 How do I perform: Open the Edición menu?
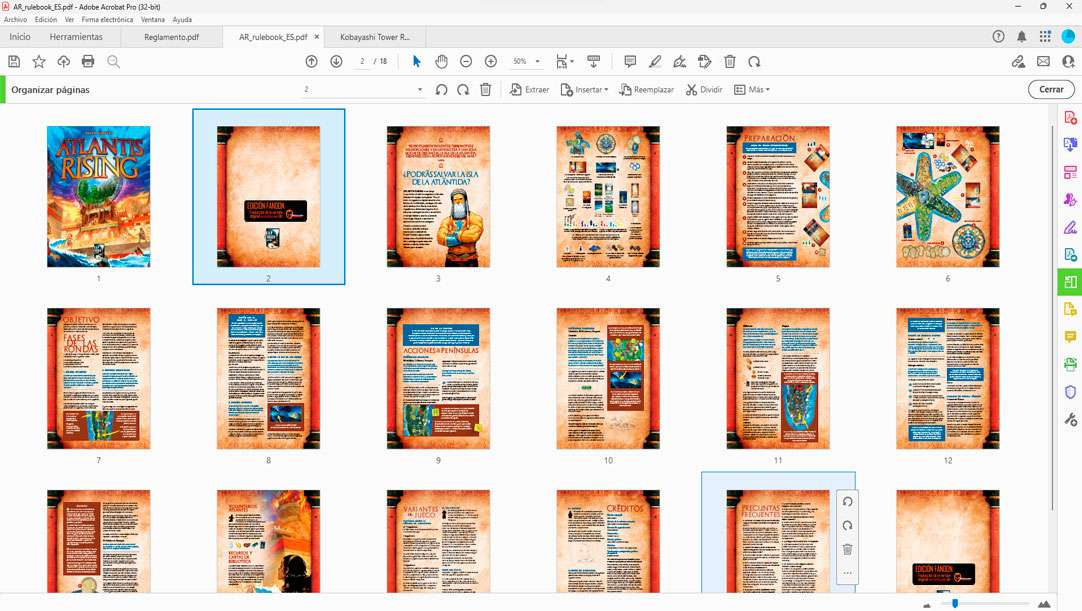46,19
